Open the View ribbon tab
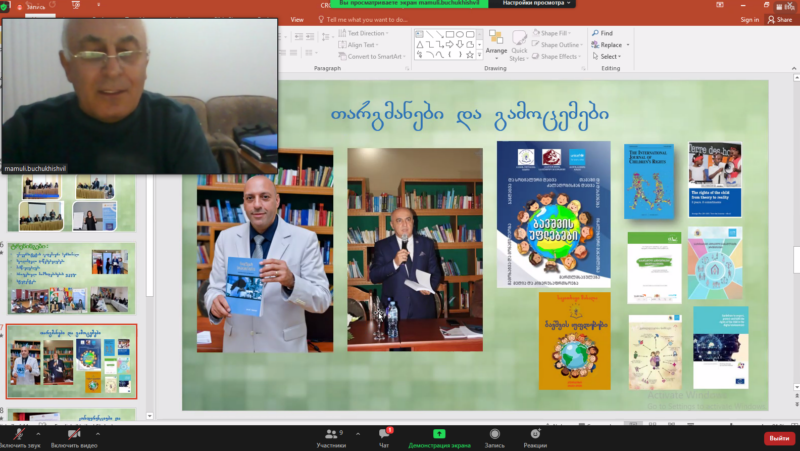Screen dimensions: 800x451 [297, 19]
